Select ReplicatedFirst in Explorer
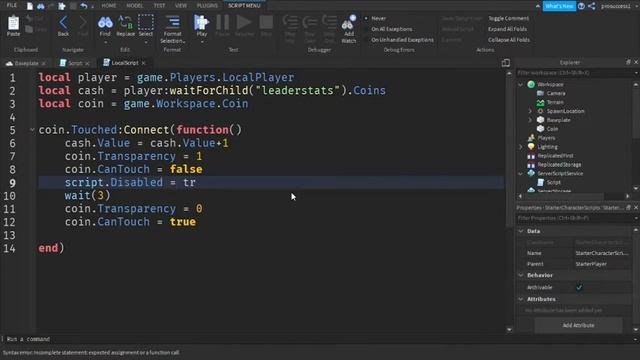This screenshot has height=360, width=640. (x=555, y=156)
